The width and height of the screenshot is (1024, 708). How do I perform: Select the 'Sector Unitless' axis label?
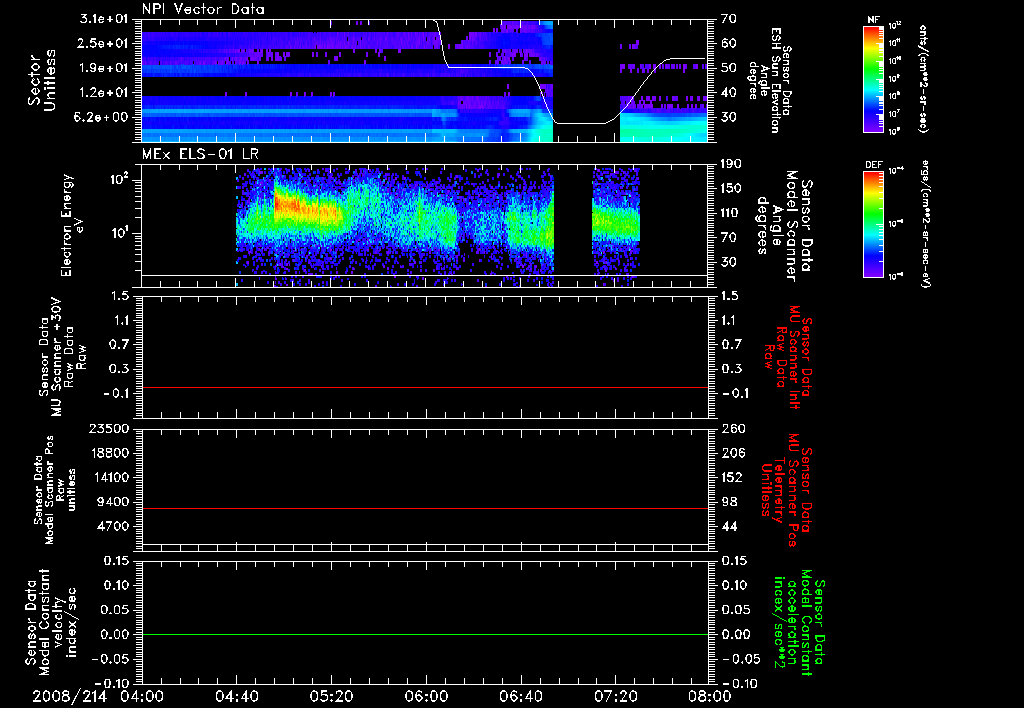42,80
